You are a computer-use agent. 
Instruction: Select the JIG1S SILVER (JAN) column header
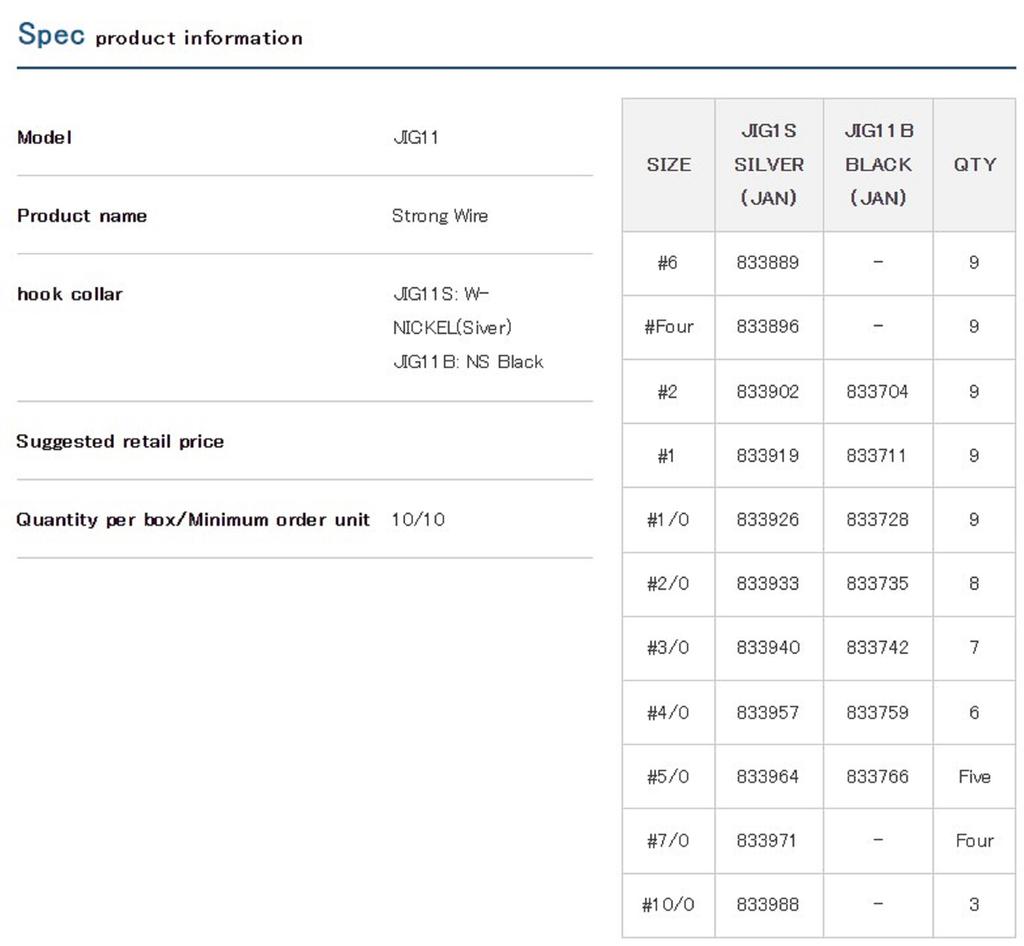point(768,165)
